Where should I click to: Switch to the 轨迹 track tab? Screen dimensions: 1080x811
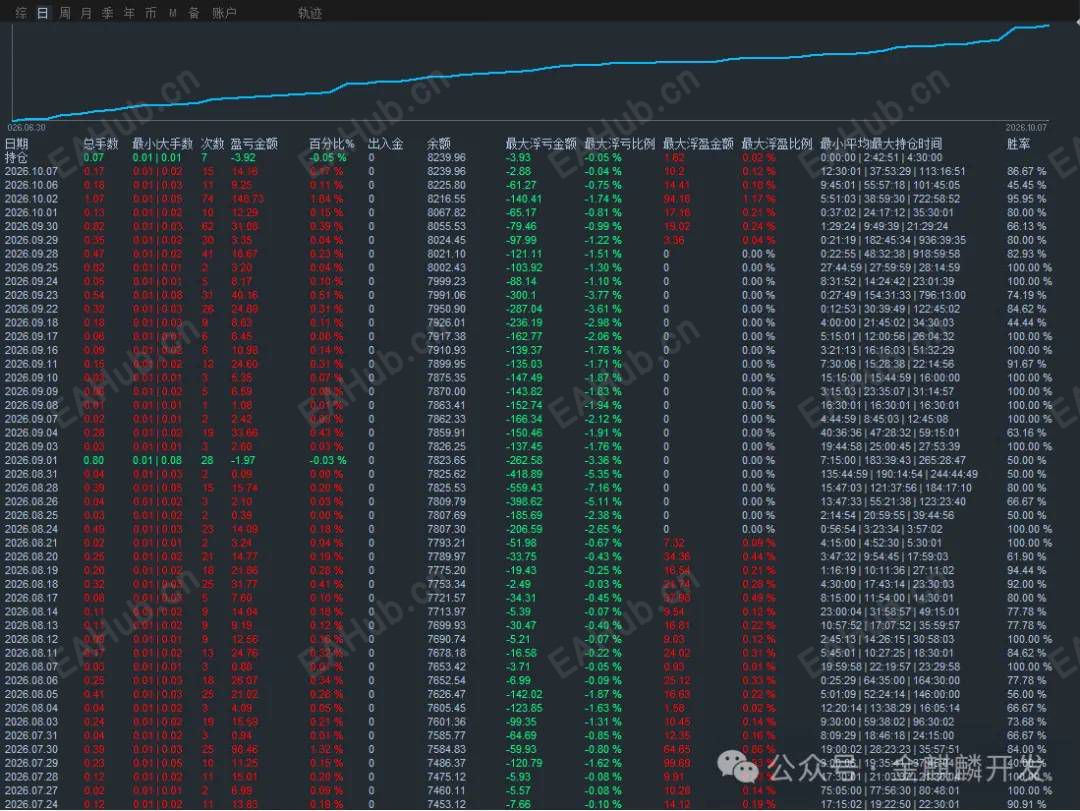310,12
